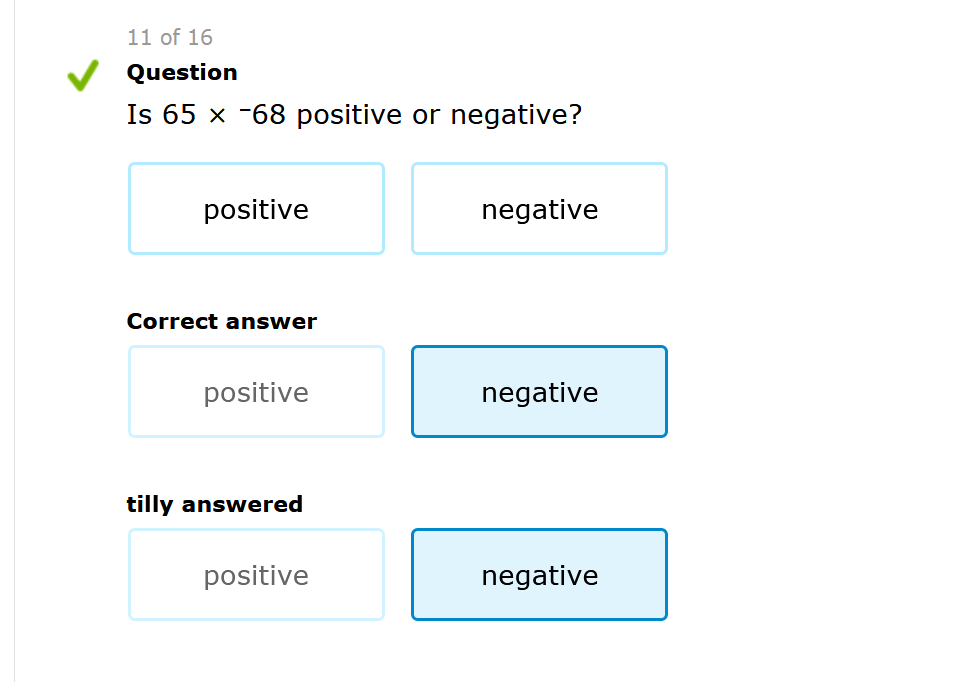Click the multiplication sign in the question
This screenshot has width=968, height=682.
pos(217,117)
